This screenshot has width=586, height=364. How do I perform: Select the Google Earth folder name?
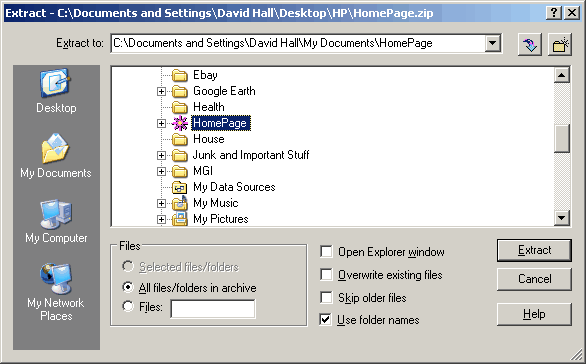(224, 91)
